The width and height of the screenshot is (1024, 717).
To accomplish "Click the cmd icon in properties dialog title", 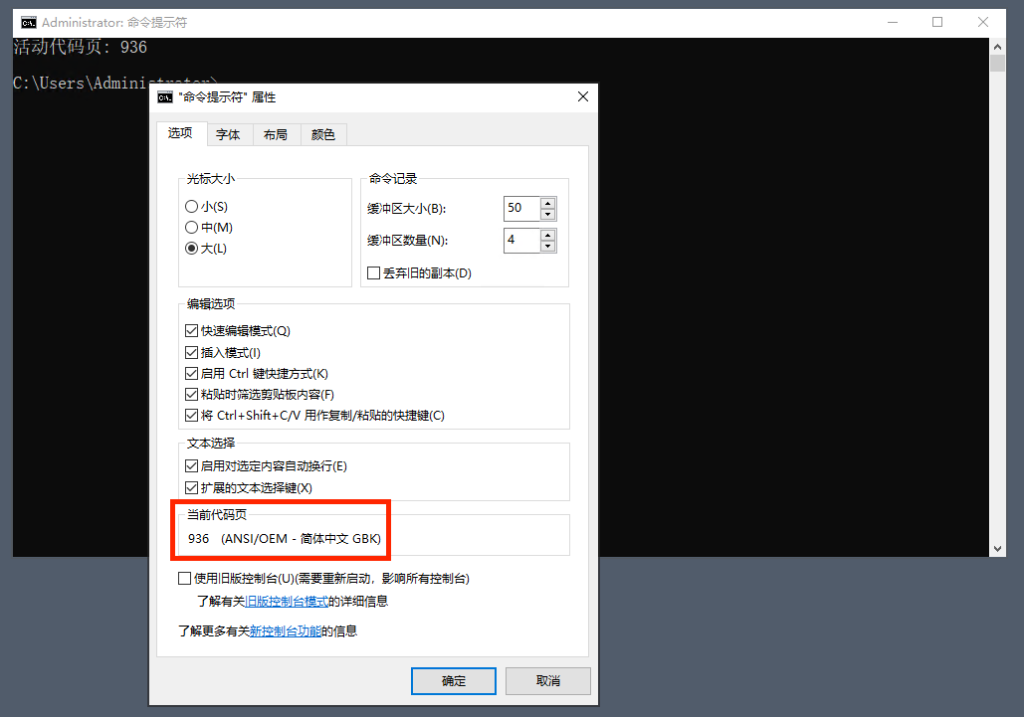I will (165, 97).
